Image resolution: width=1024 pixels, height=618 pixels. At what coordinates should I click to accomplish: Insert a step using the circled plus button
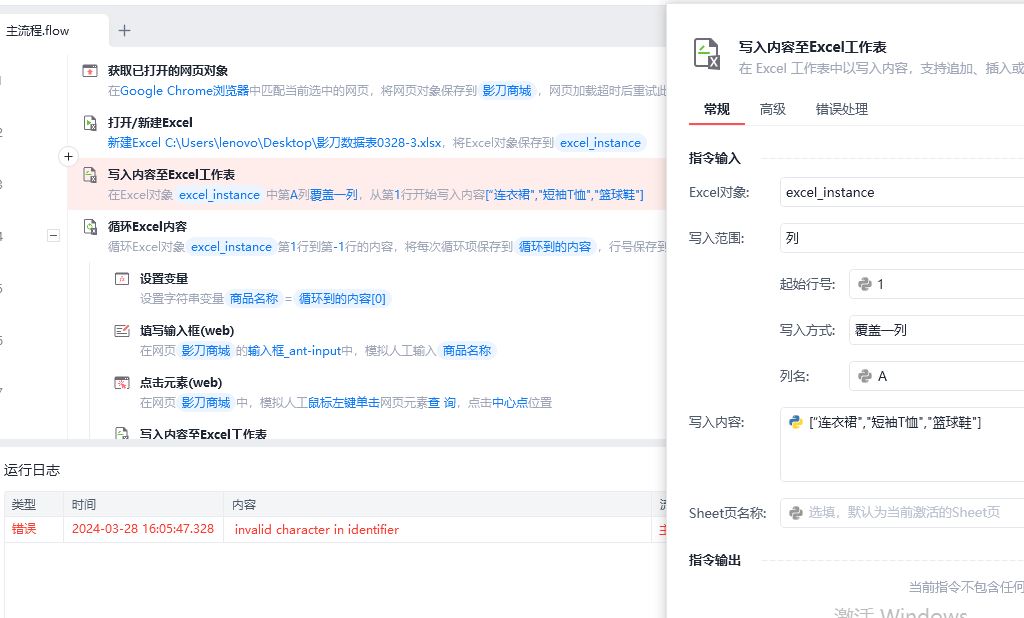point(68,157)
